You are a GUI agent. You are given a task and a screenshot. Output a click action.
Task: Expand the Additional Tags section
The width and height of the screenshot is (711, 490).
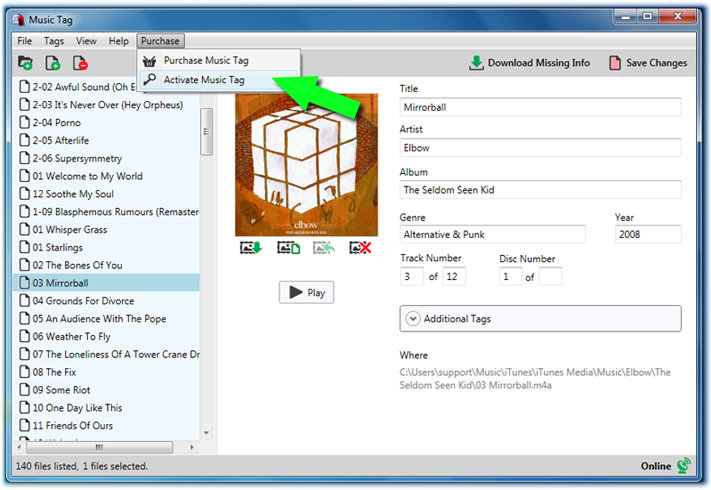[x=540, y=319]
